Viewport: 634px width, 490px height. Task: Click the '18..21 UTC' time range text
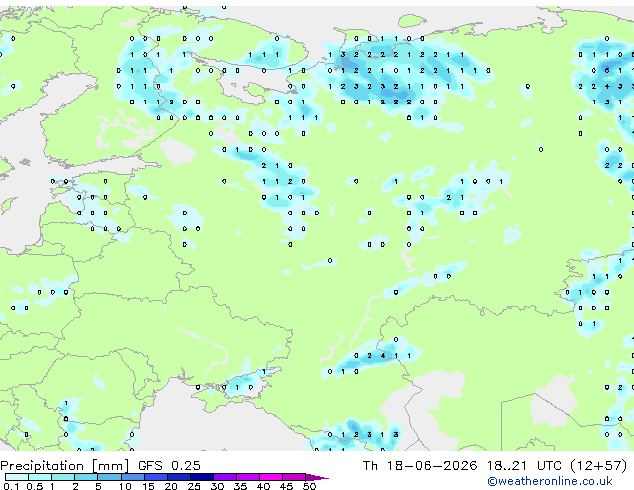[x=524, y=466]
